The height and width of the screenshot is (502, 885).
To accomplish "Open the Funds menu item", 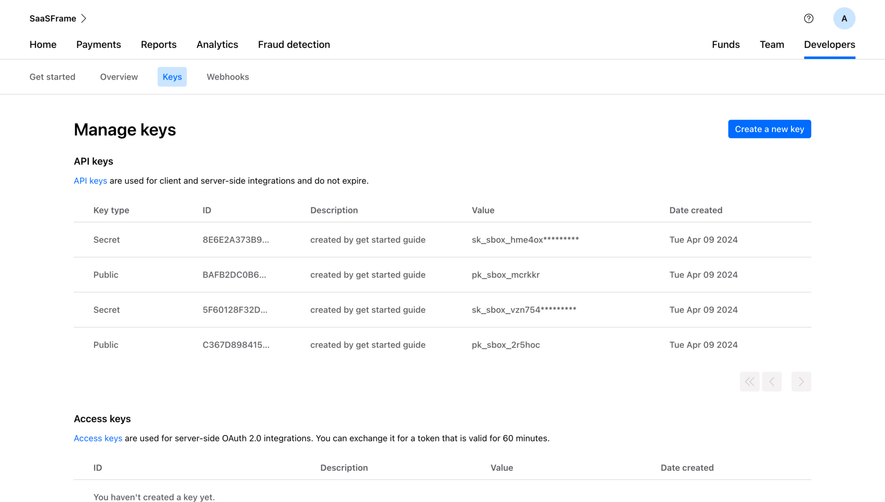I will point(725,45).
